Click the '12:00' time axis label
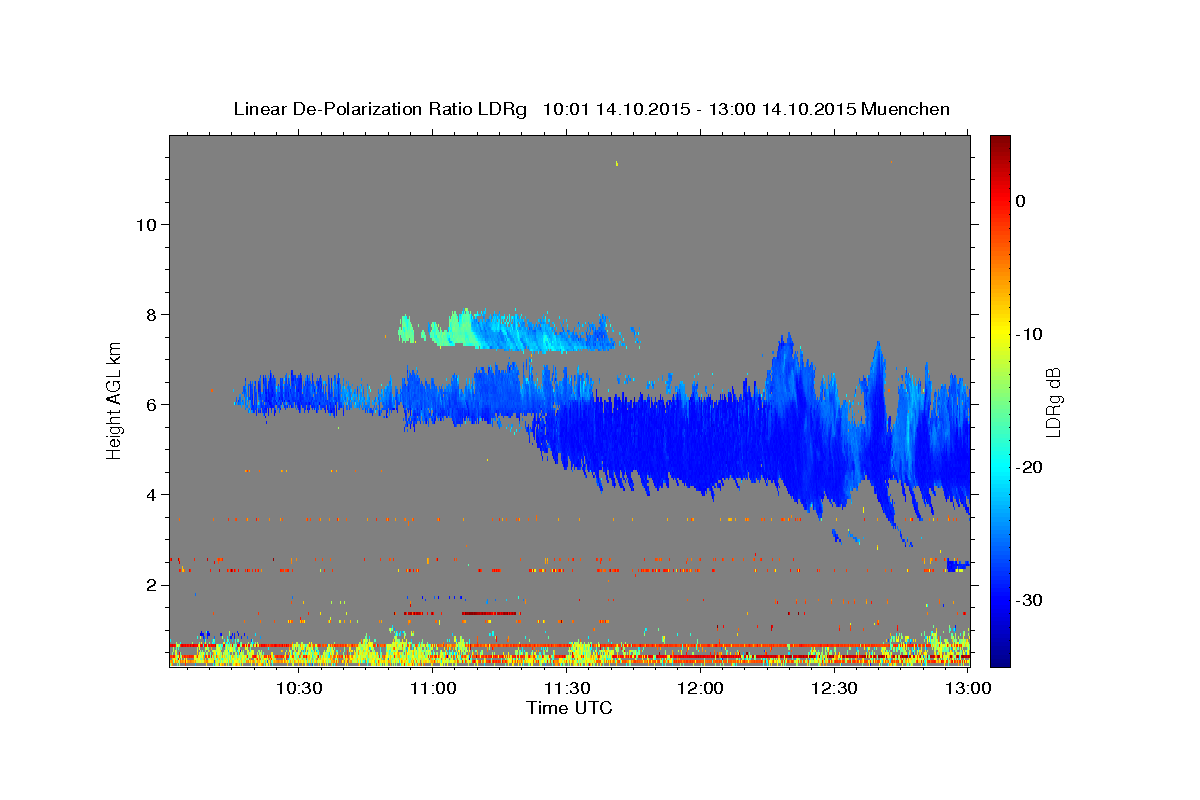The height and width of the screenshot is (800, 1200). click(x=701, y=688)
